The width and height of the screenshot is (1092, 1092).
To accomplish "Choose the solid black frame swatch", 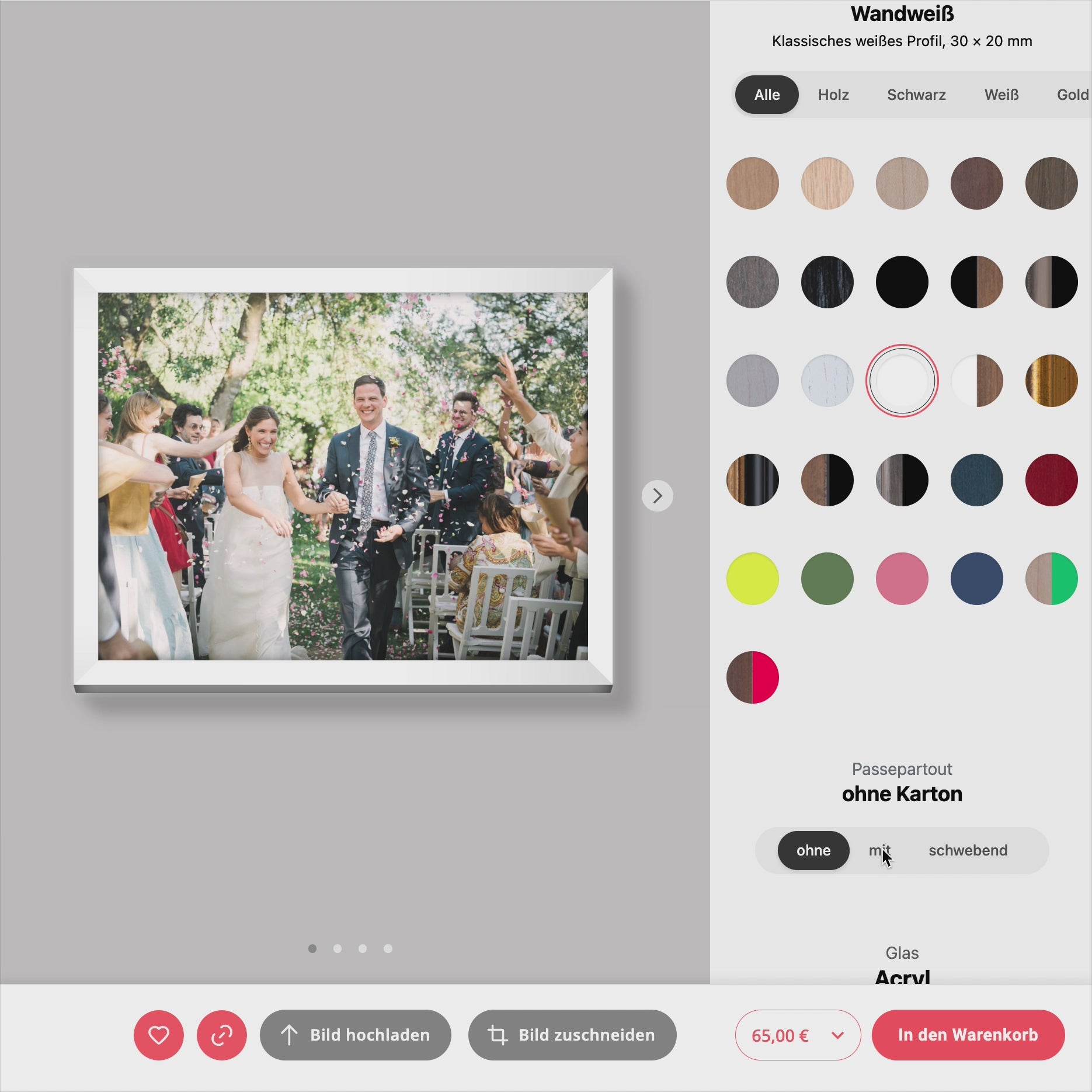I will coord(902,282).
